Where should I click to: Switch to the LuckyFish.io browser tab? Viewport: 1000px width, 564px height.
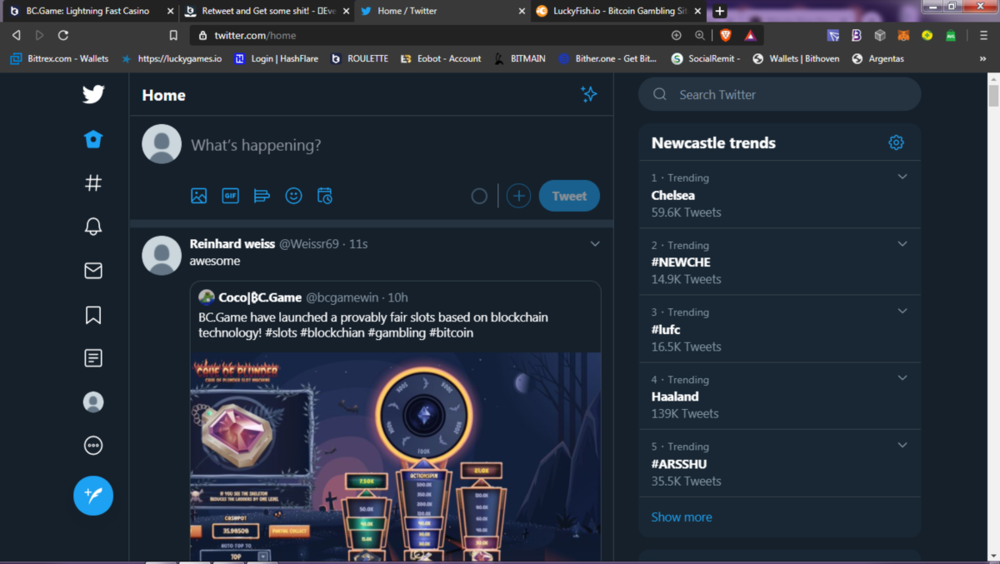click(619, 11)
